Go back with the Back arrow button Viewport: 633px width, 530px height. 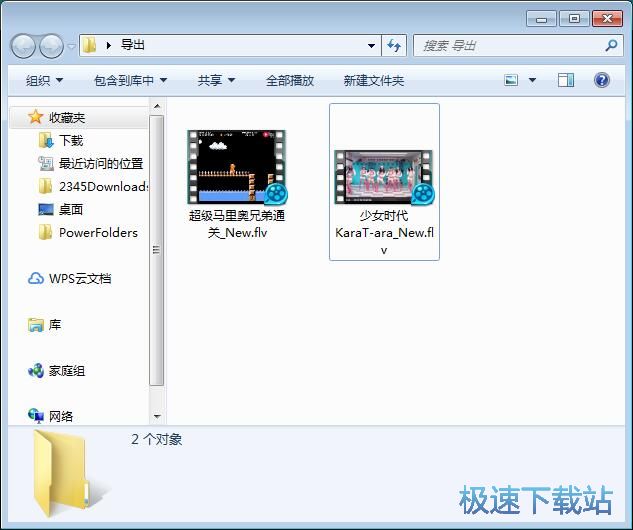point(23,46)
